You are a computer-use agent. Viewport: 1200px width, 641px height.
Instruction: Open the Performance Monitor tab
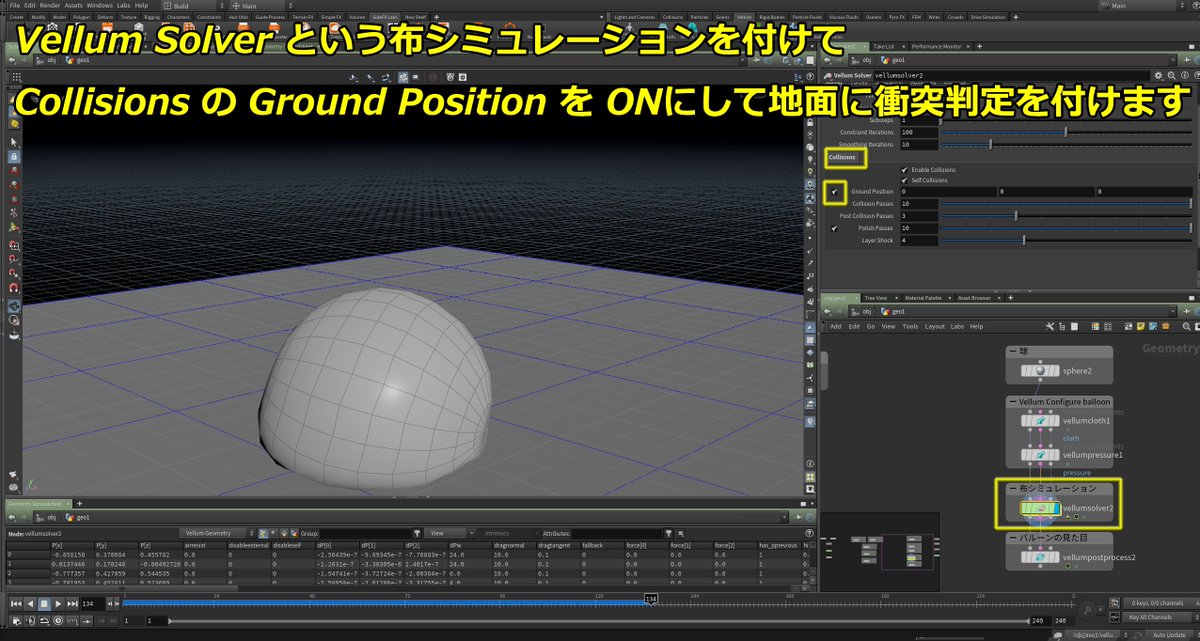click(938, 46)
